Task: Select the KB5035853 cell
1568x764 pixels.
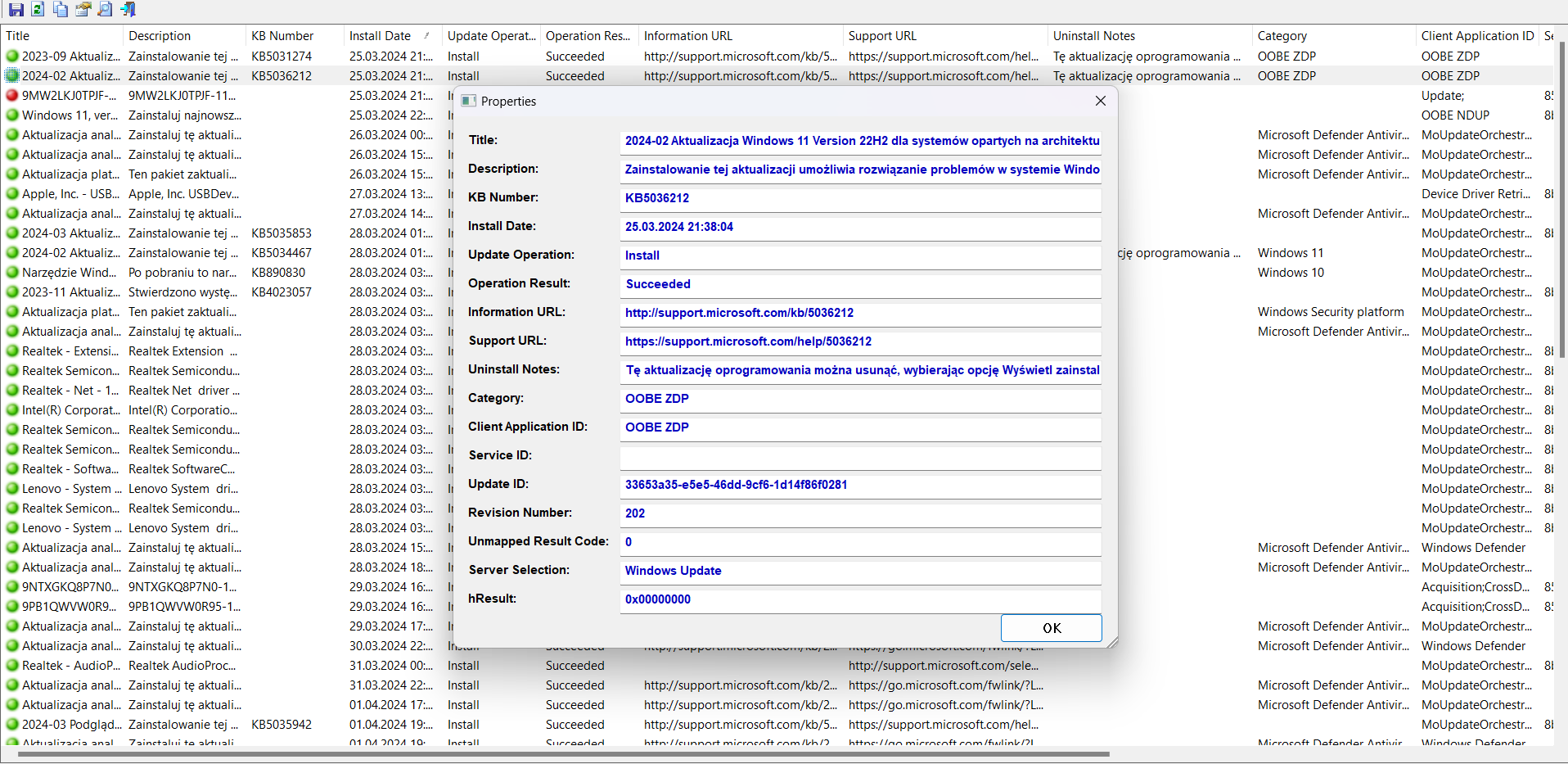Action: [282, 233]
